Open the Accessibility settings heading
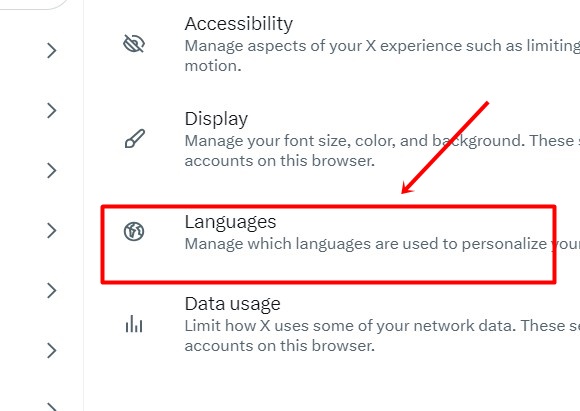 click(239, 24)
